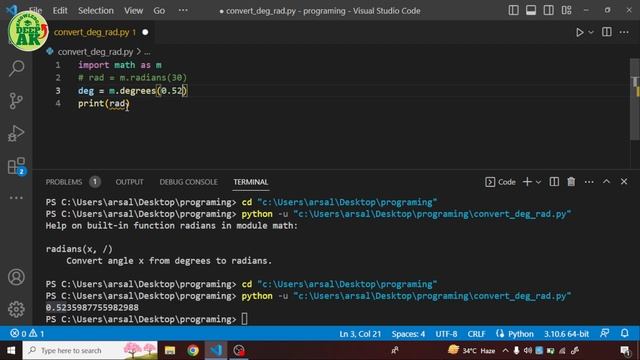640x360 pixels.
Task: Switch to the PROBLEMS panel tab
Action: coord(64,182)
